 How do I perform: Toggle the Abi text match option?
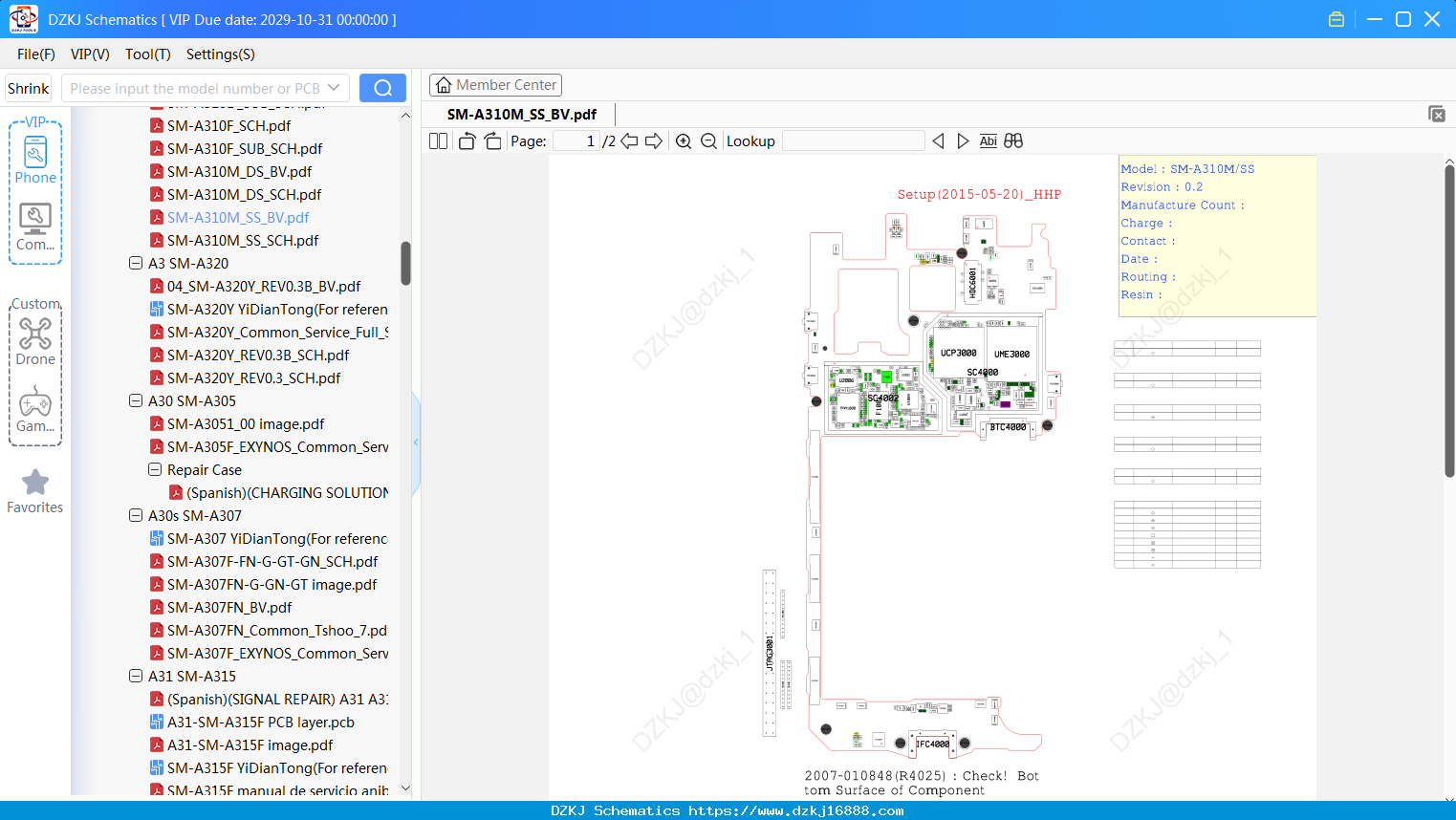click(x=989, y=141)
